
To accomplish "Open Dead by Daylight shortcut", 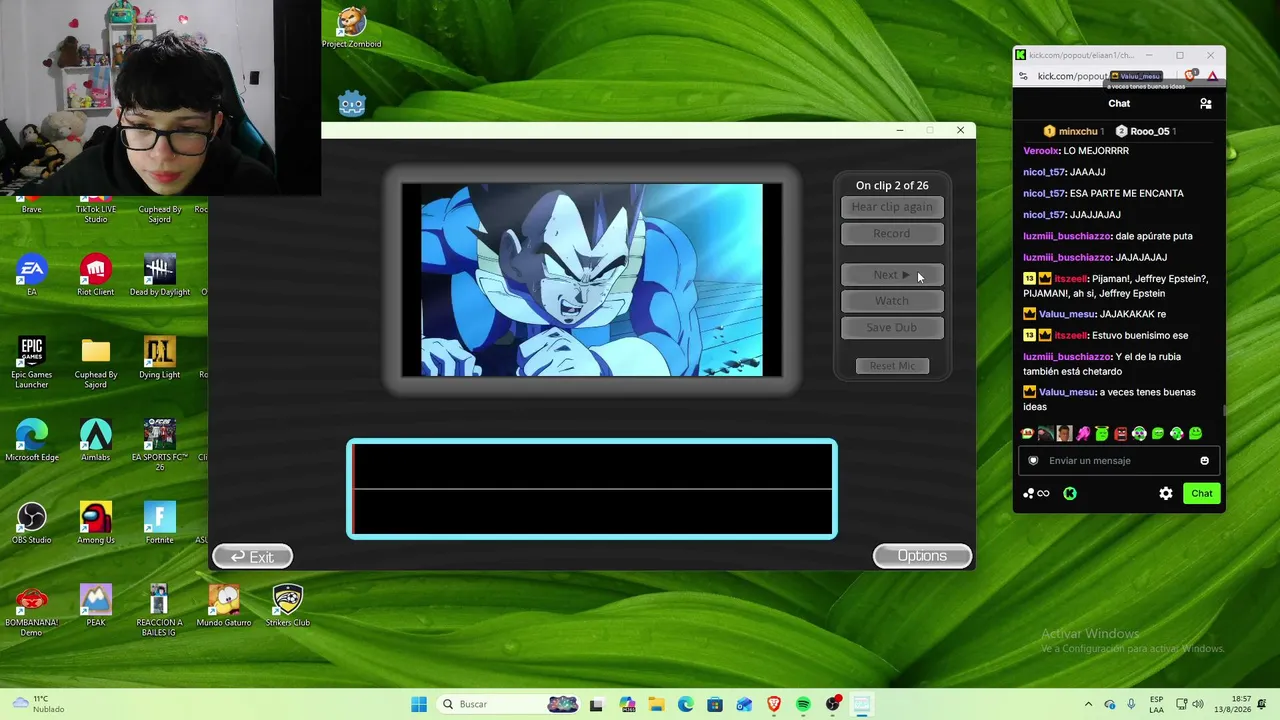I will pyautogui.click(x=160, y=275).
